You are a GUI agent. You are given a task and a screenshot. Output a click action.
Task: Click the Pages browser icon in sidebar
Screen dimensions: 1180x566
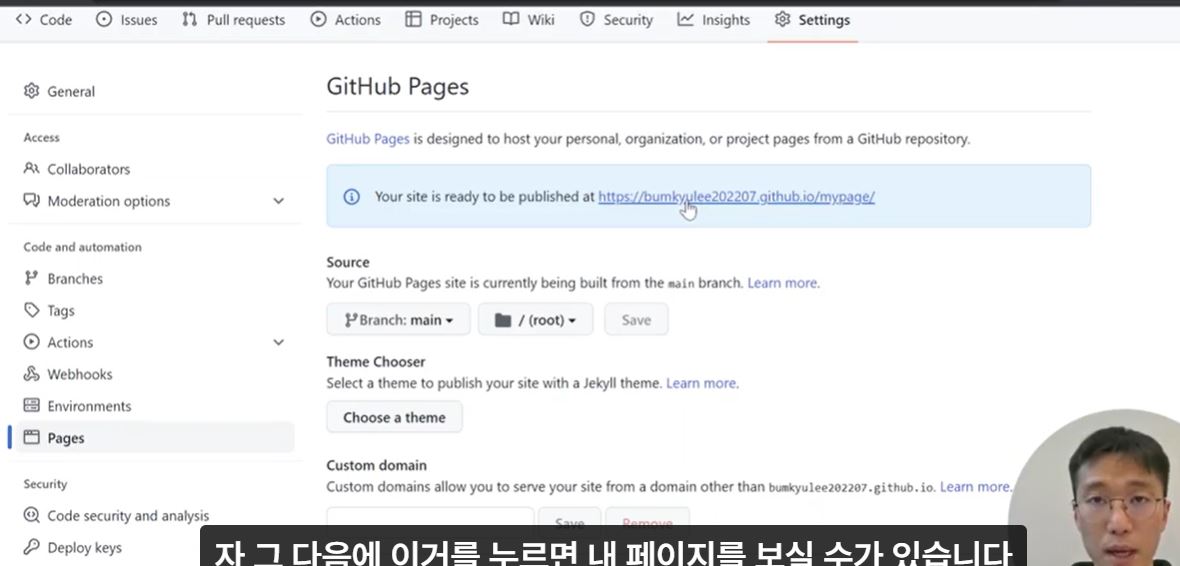pos(31,437)
